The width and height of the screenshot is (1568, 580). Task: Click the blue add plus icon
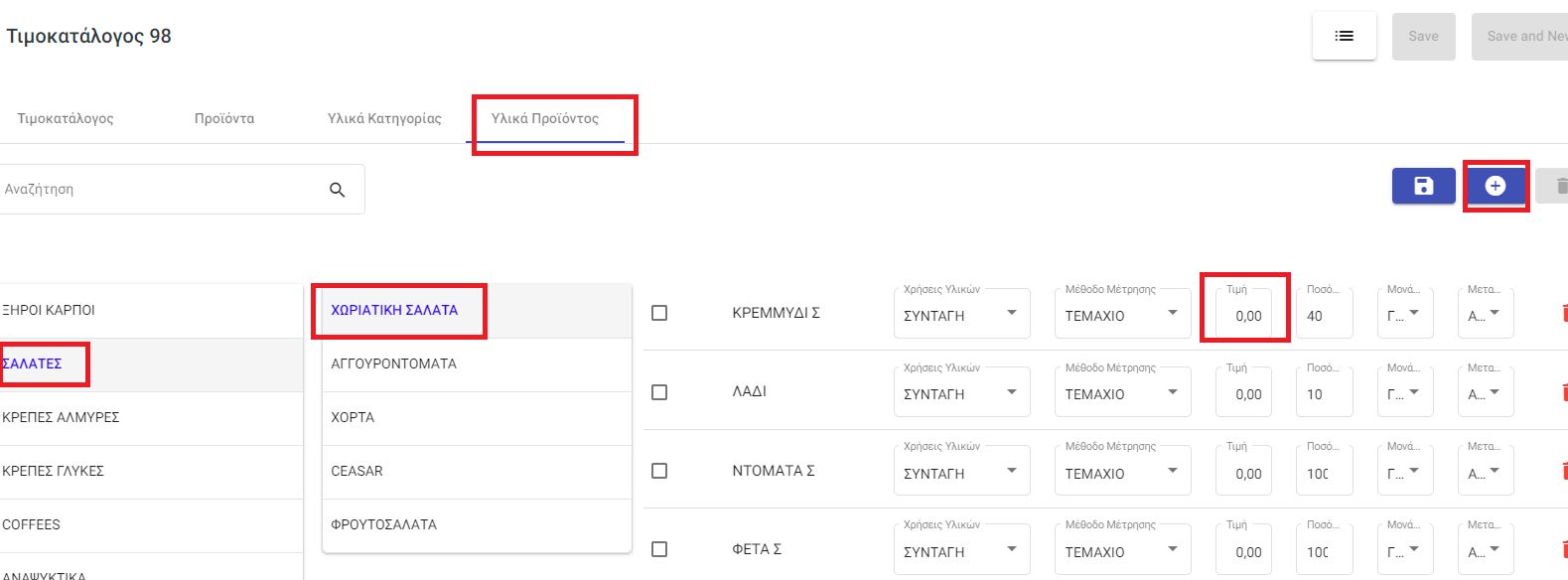point(1495,186)
